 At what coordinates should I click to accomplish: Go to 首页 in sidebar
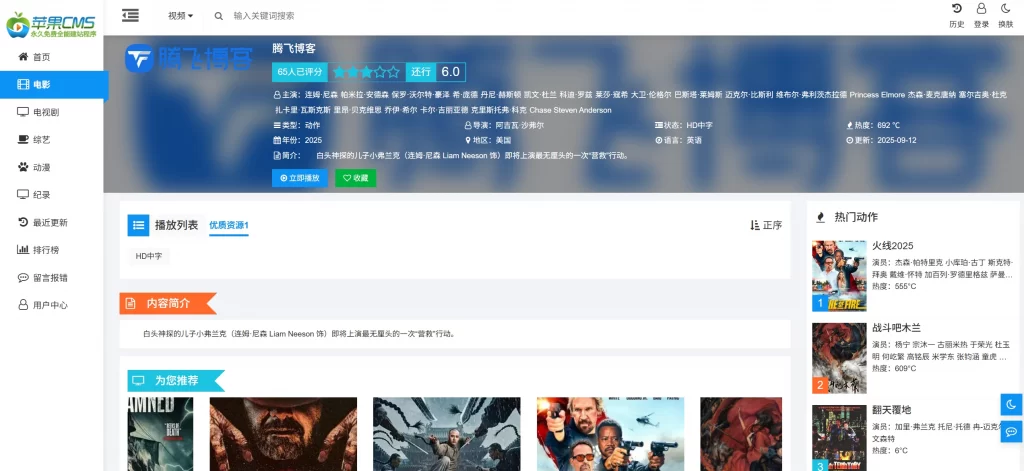pos(41,57)
